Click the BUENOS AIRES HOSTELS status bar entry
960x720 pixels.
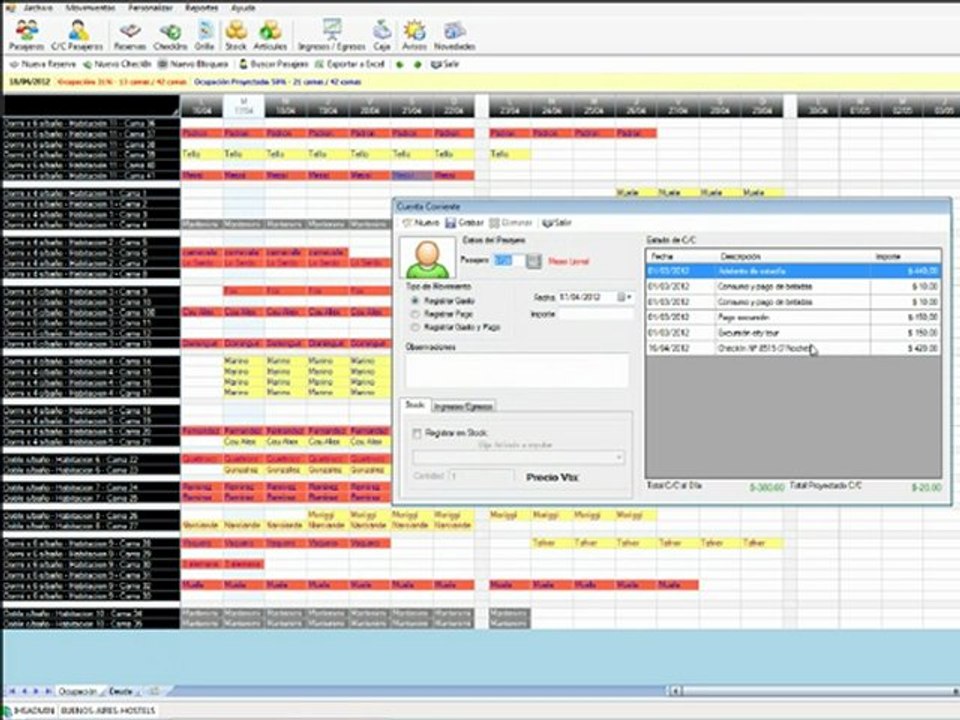point(107,711)
